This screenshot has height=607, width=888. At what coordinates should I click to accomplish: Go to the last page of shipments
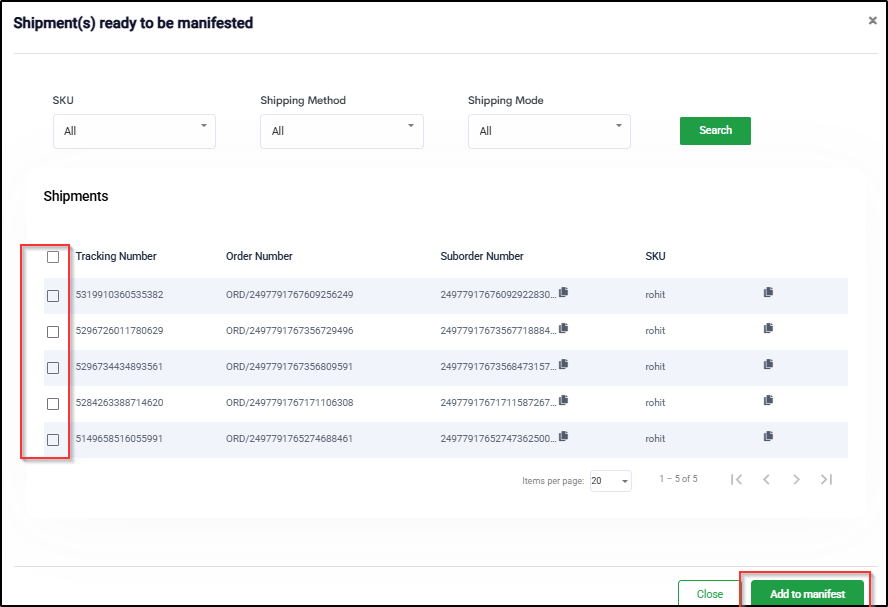point(826,480)
